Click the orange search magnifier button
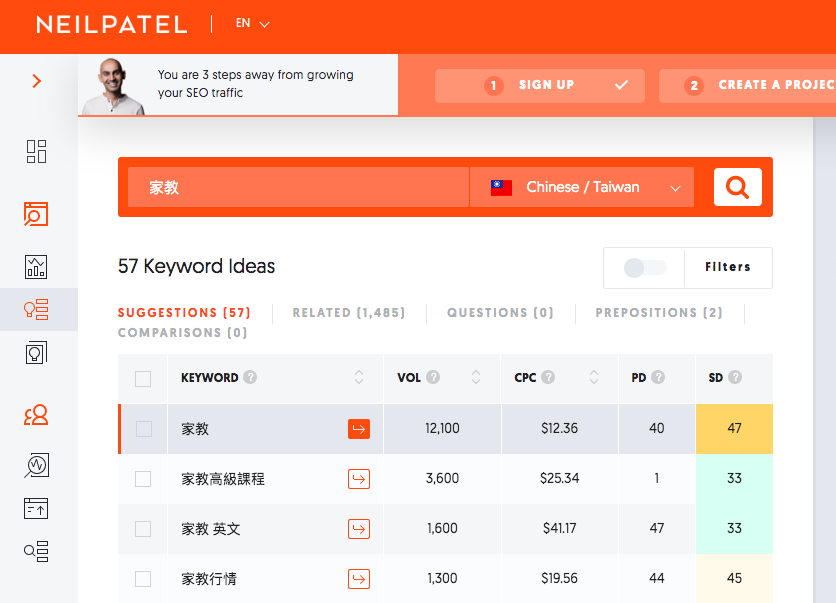The width and height of the screenshot is (836, 603). (737, 187)
